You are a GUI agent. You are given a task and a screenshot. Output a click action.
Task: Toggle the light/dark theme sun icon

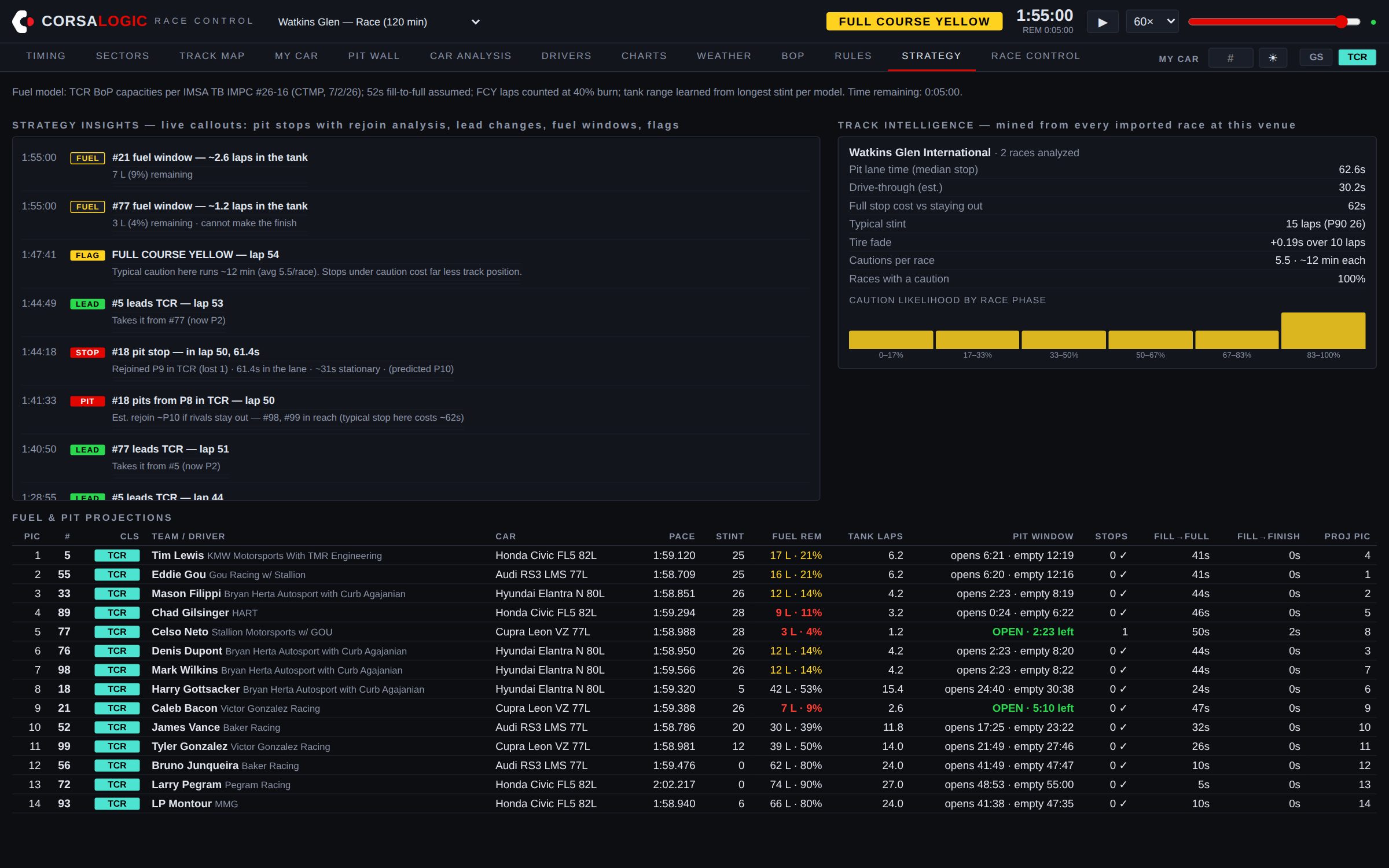tap(1273, 57)
